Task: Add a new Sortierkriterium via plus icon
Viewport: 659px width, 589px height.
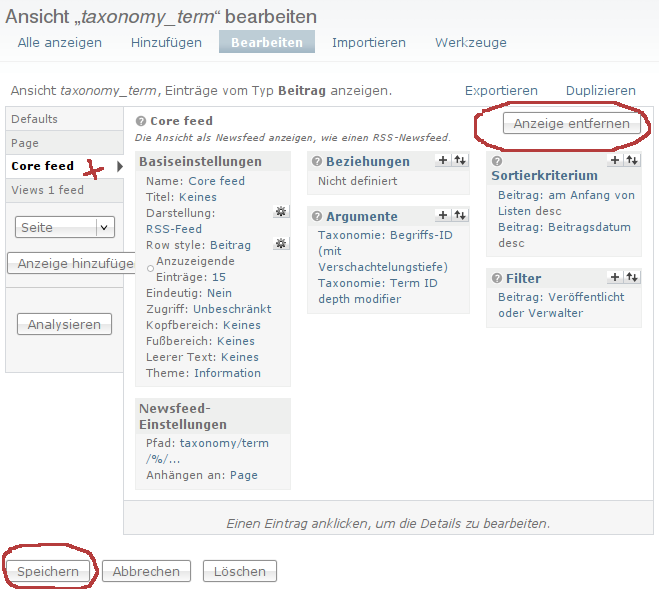Action: click(615, 160)
